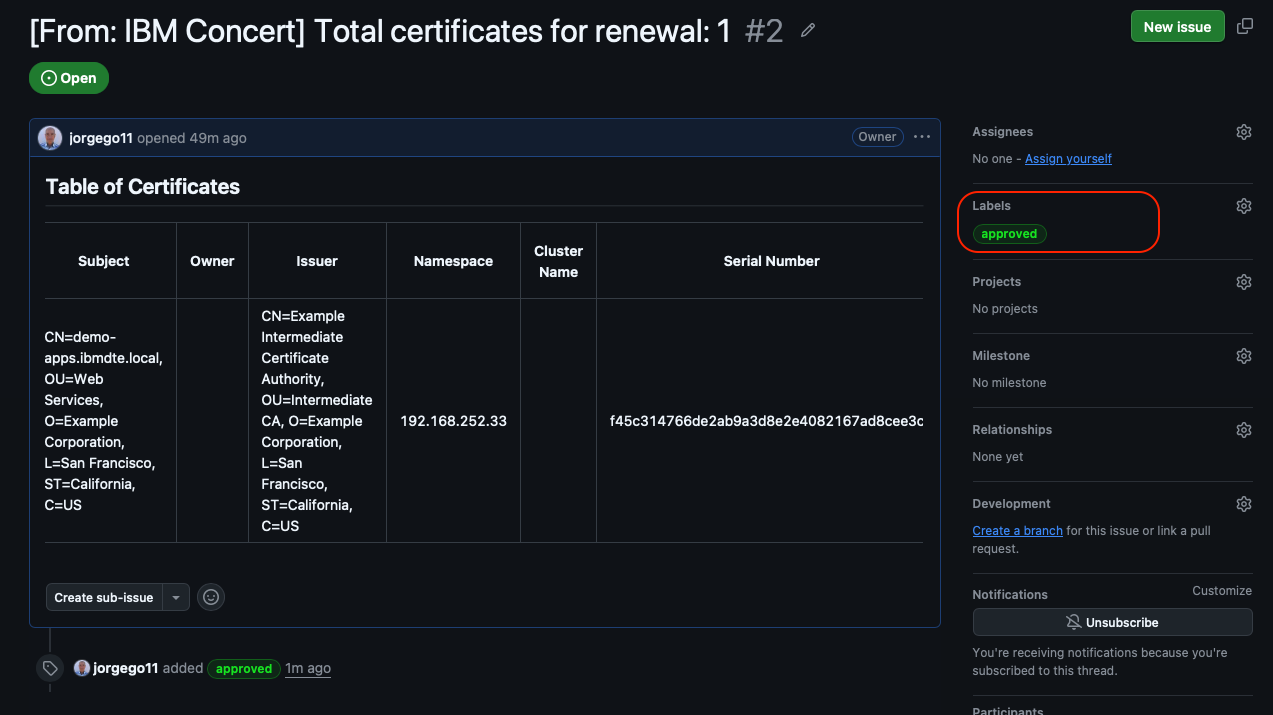Click the pencil icon to edit issue title
The height and width of the screenshot is (715, 1273).
tap(808, 31)
